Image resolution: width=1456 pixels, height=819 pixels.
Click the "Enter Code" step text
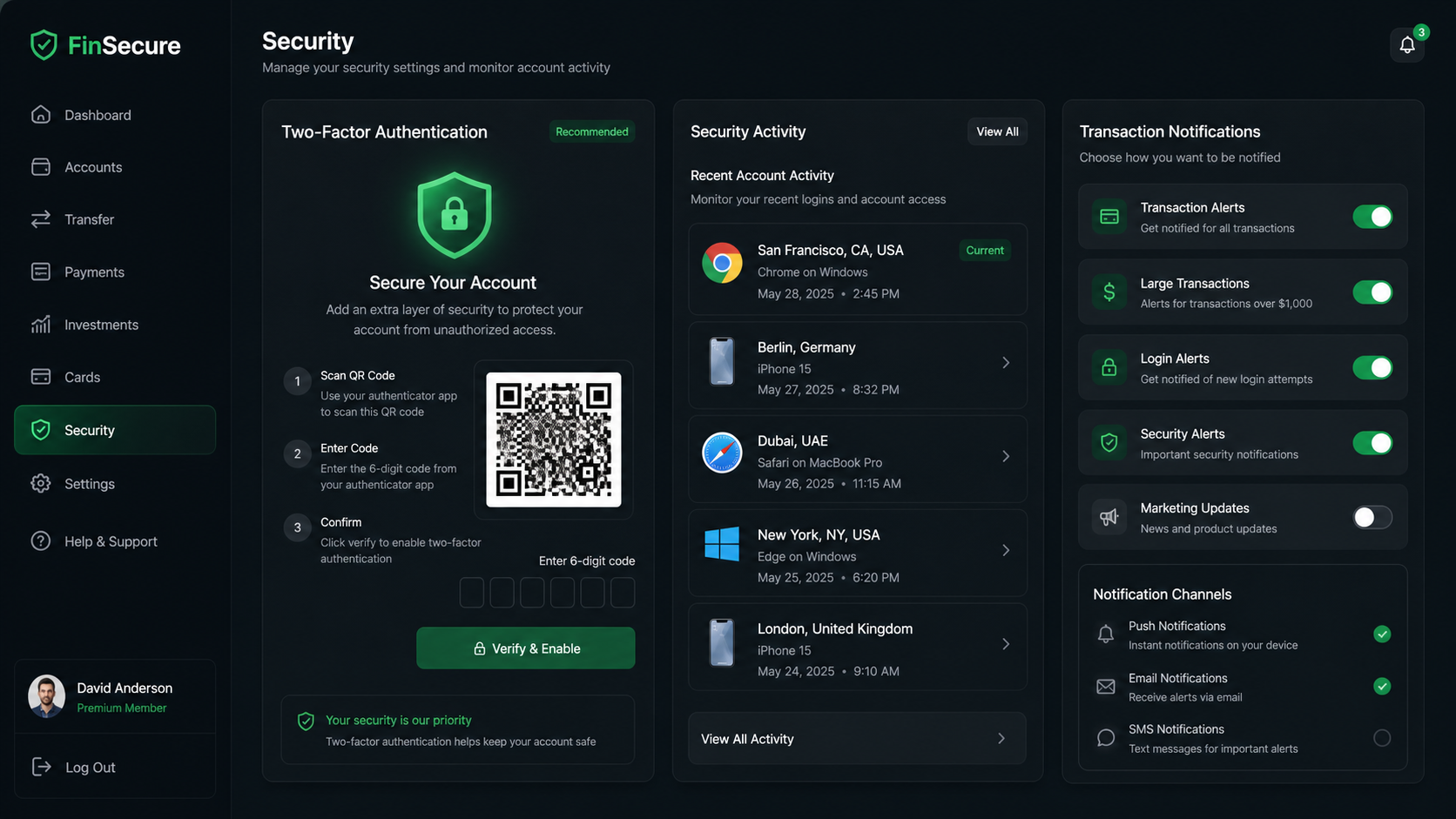click(x=349, y=448)
